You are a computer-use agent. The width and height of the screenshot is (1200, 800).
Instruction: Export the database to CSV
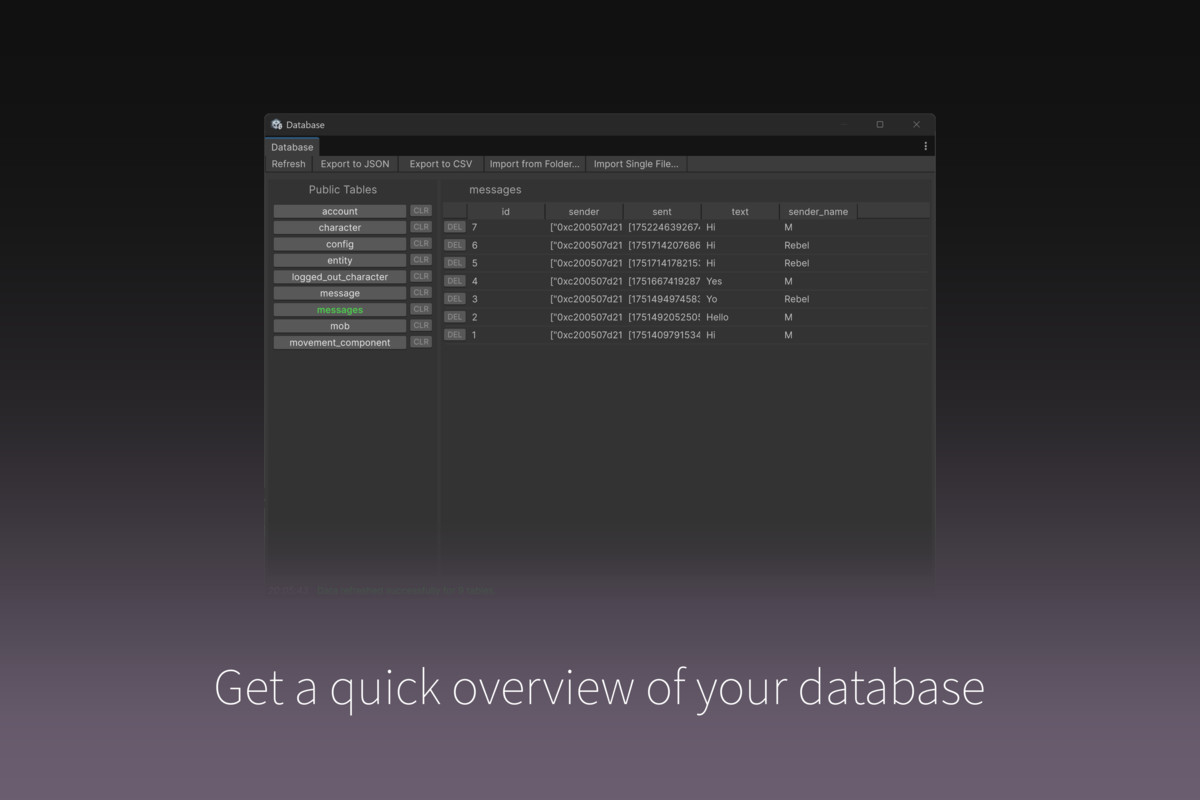441,163
